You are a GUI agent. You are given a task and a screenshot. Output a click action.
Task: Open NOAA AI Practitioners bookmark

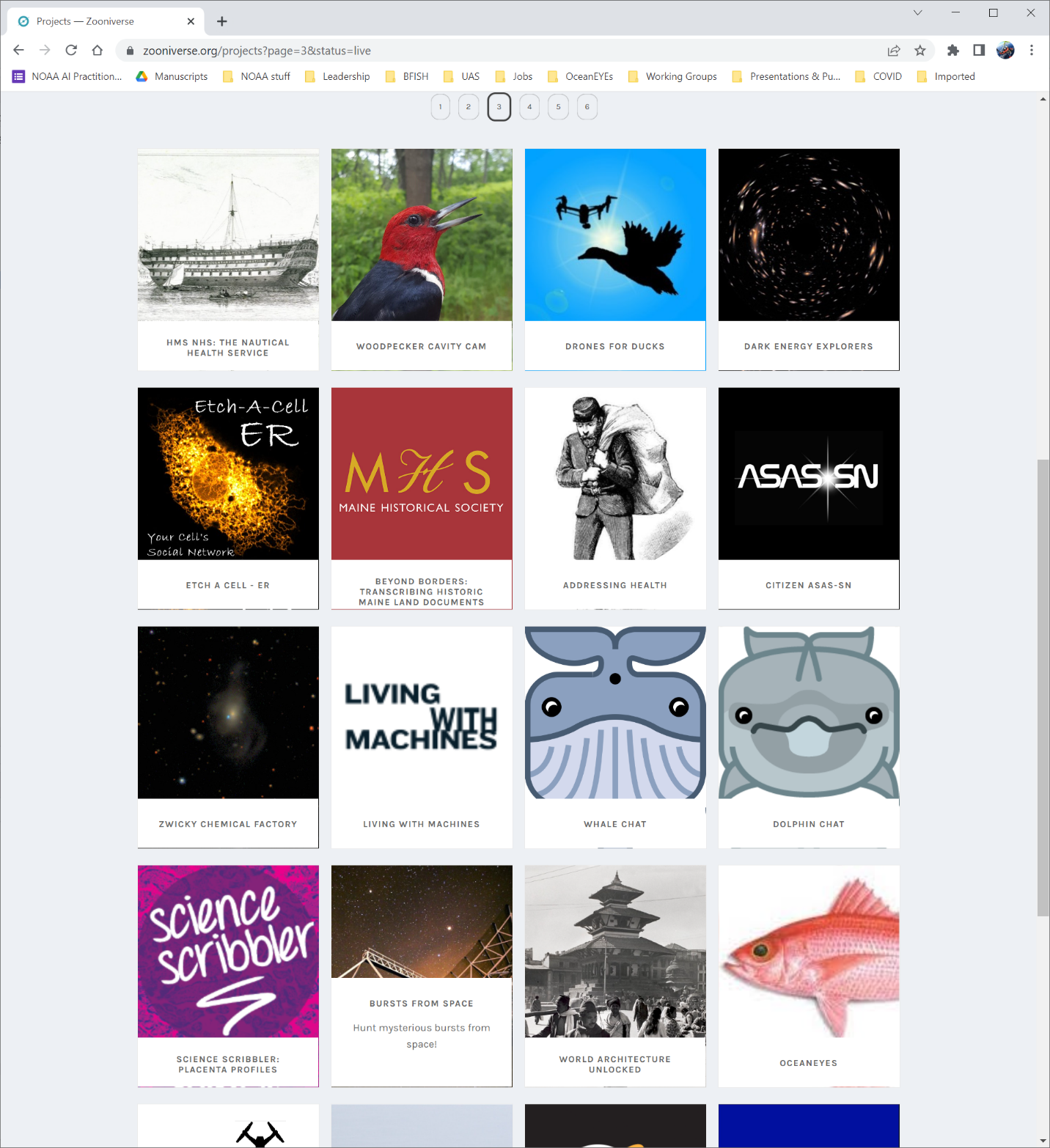click(x=67, y=76)
